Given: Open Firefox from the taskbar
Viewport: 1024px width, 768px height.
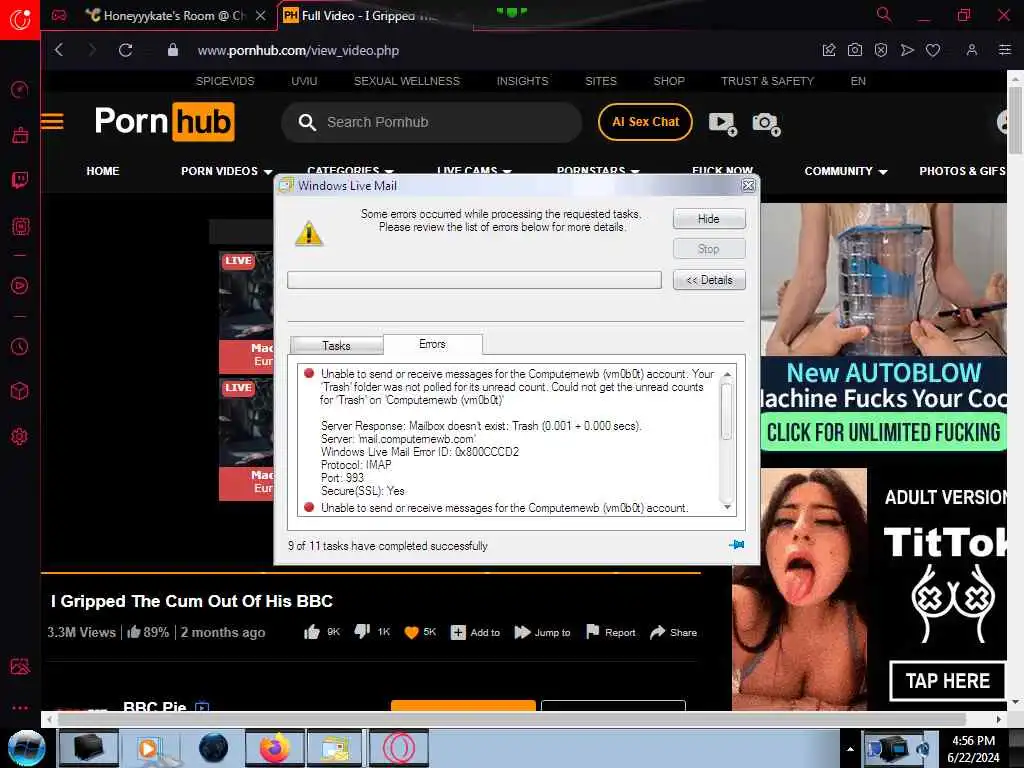Looking at the screenshot, I should pos(275,748).
